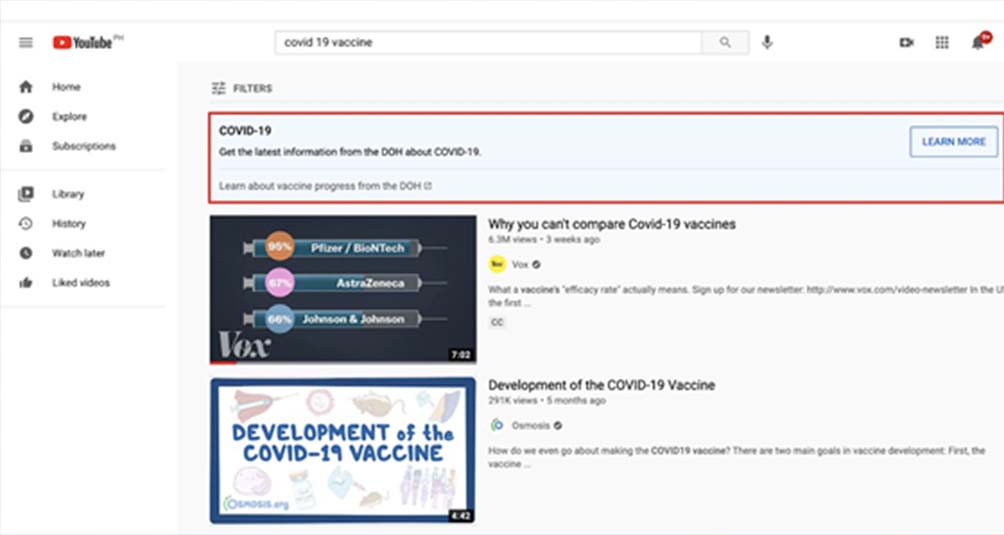Click the COVID-19 info panel heading
1004x535 pixels.
pos(245,131)
